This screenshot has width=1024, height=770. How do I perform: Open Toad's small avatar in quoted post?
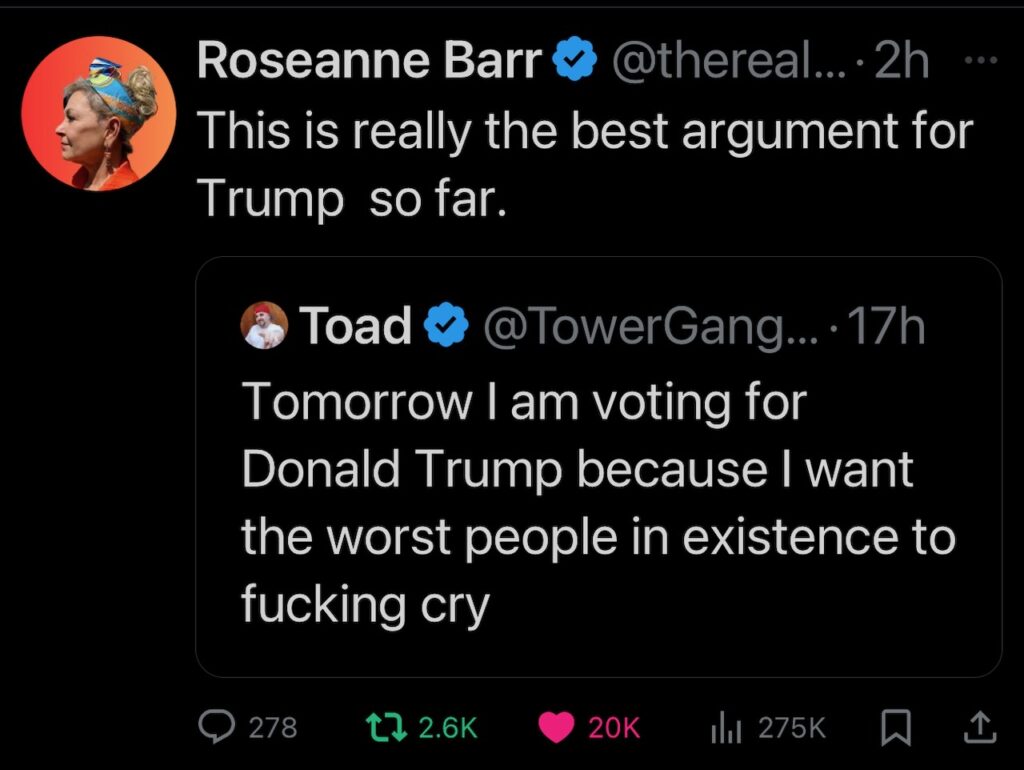coord(265,326)
